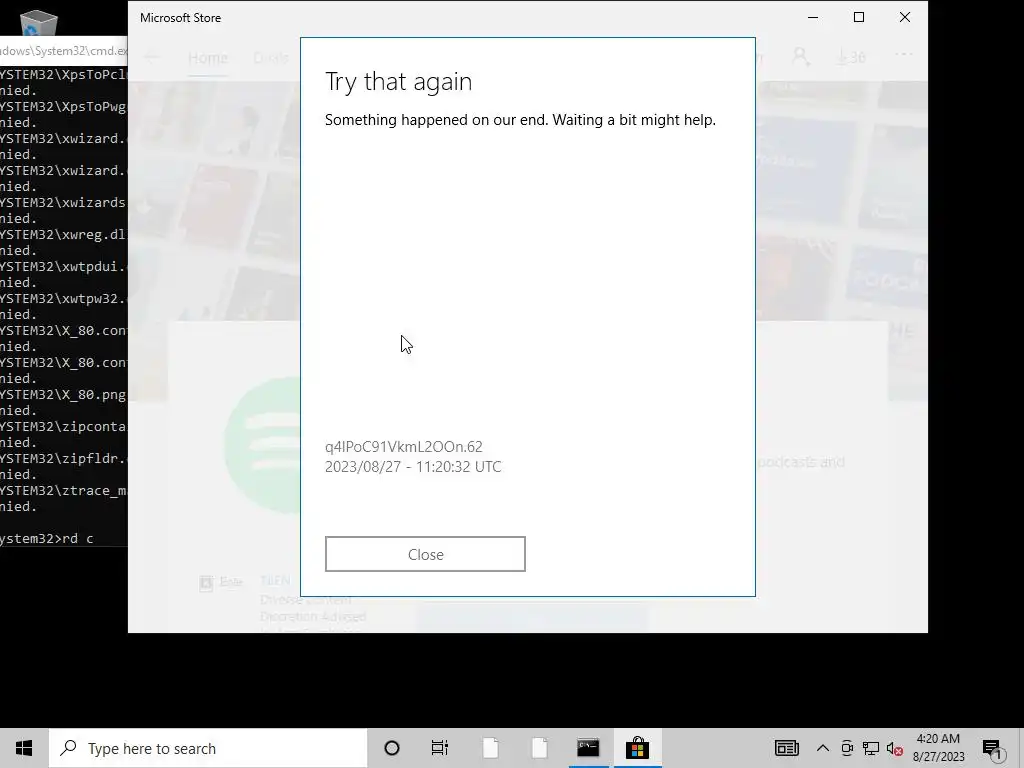Open Task View on the taskbar

440,748
